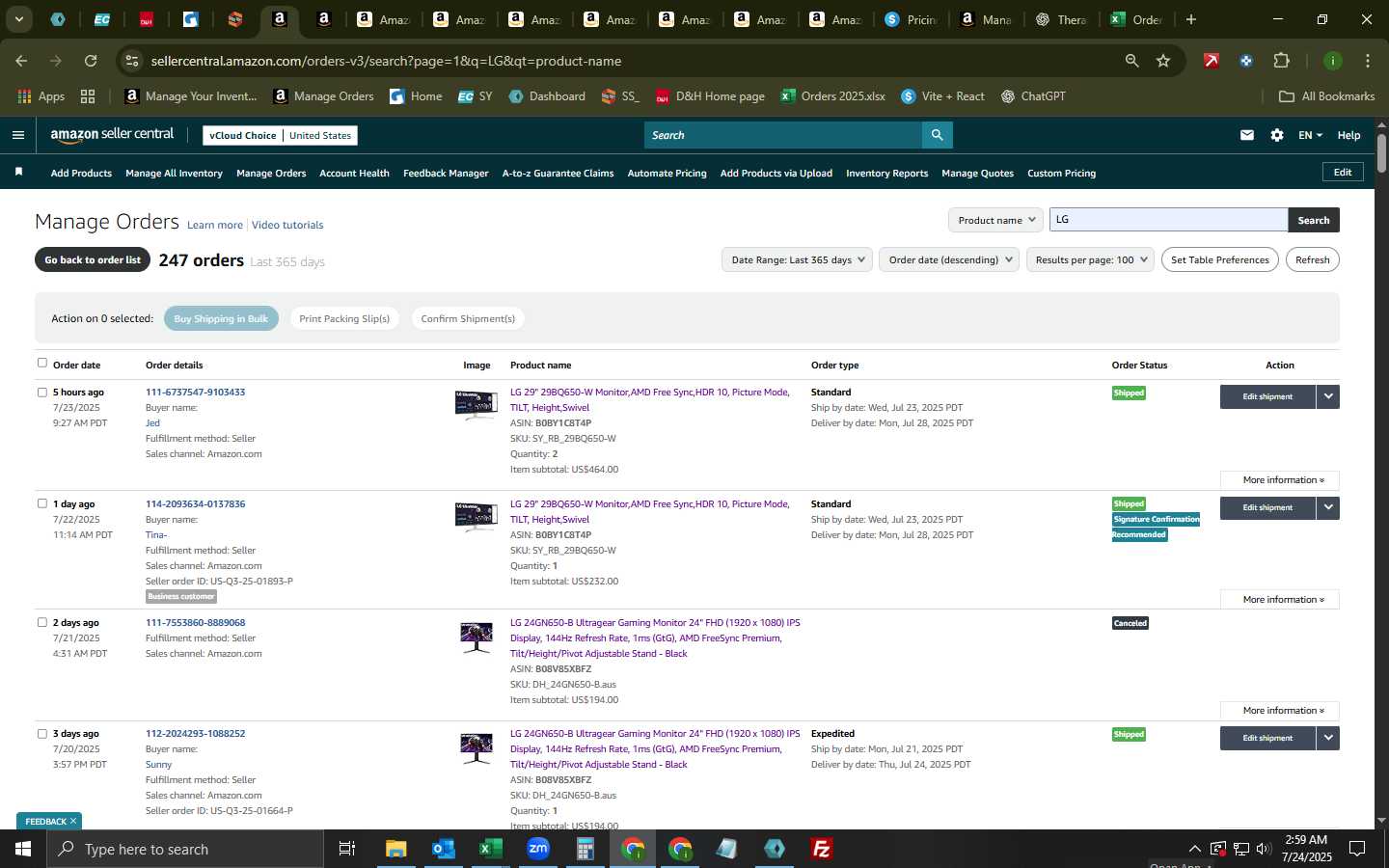Click the Edit button in navigation bar

[1343, 172]
